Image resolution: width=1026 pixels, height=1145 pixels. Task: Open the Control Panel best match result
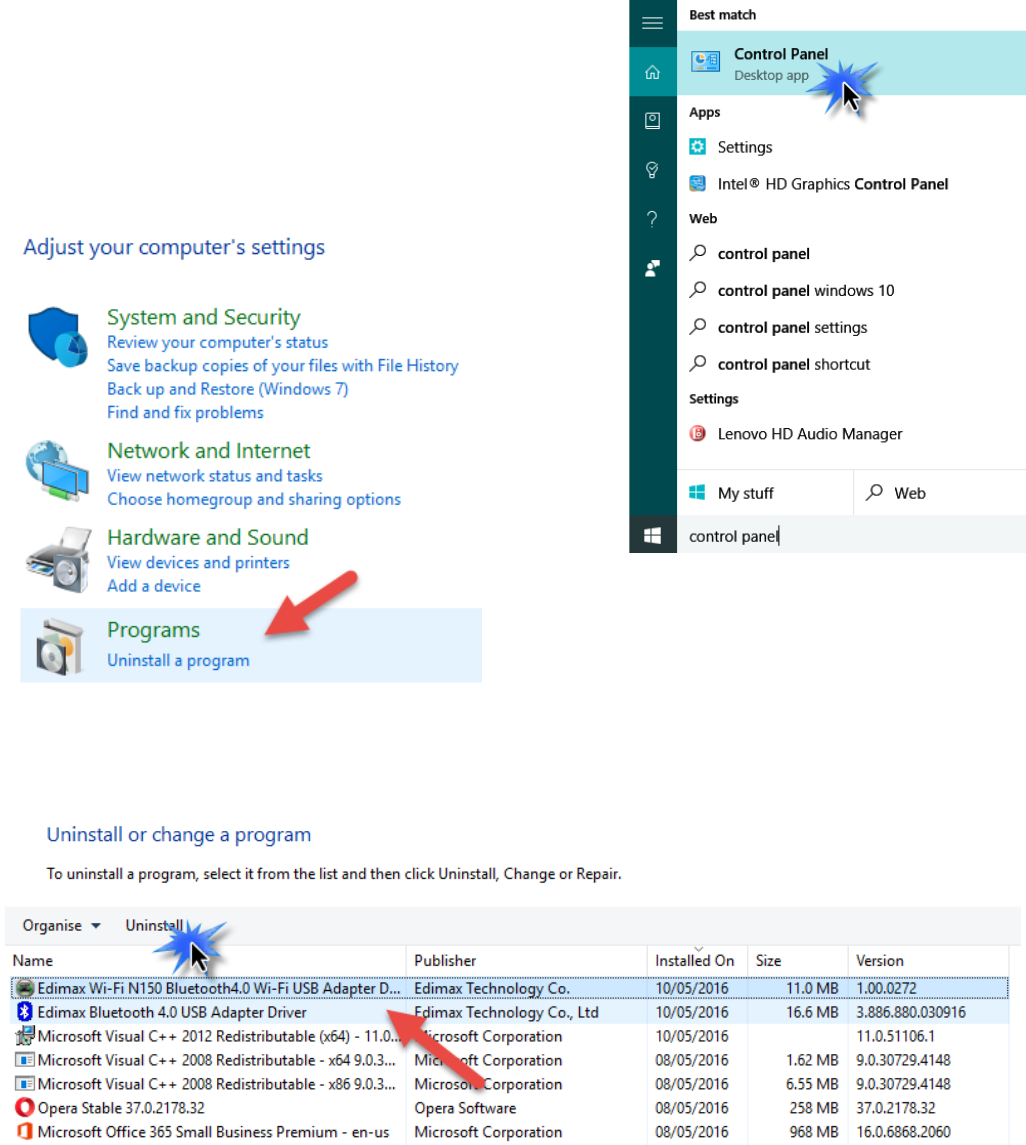pyautogui.click(x=851, y=63)
